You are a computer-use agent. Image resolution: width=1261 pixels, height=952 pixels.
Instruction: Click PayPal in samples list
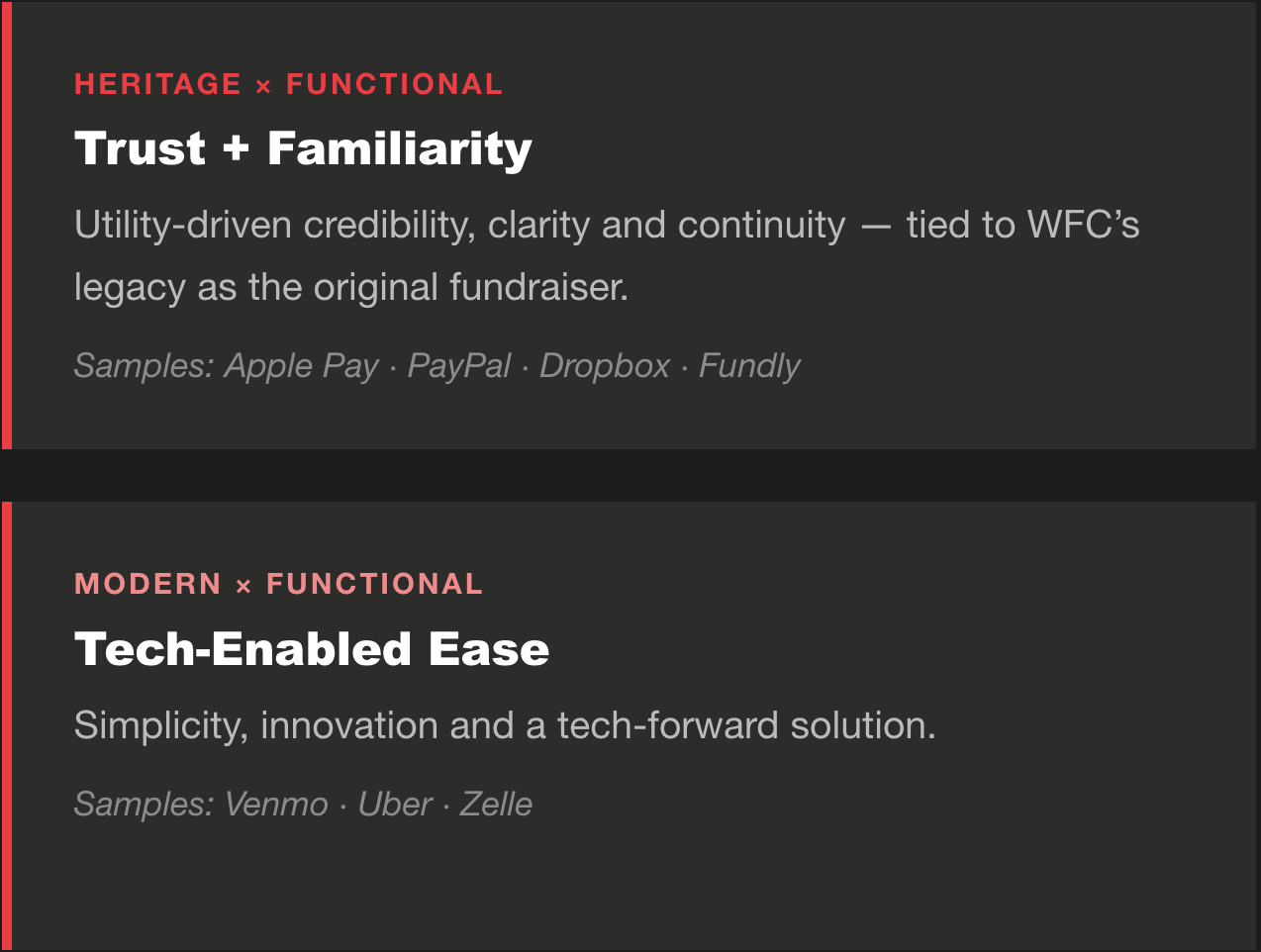(459, 366)
